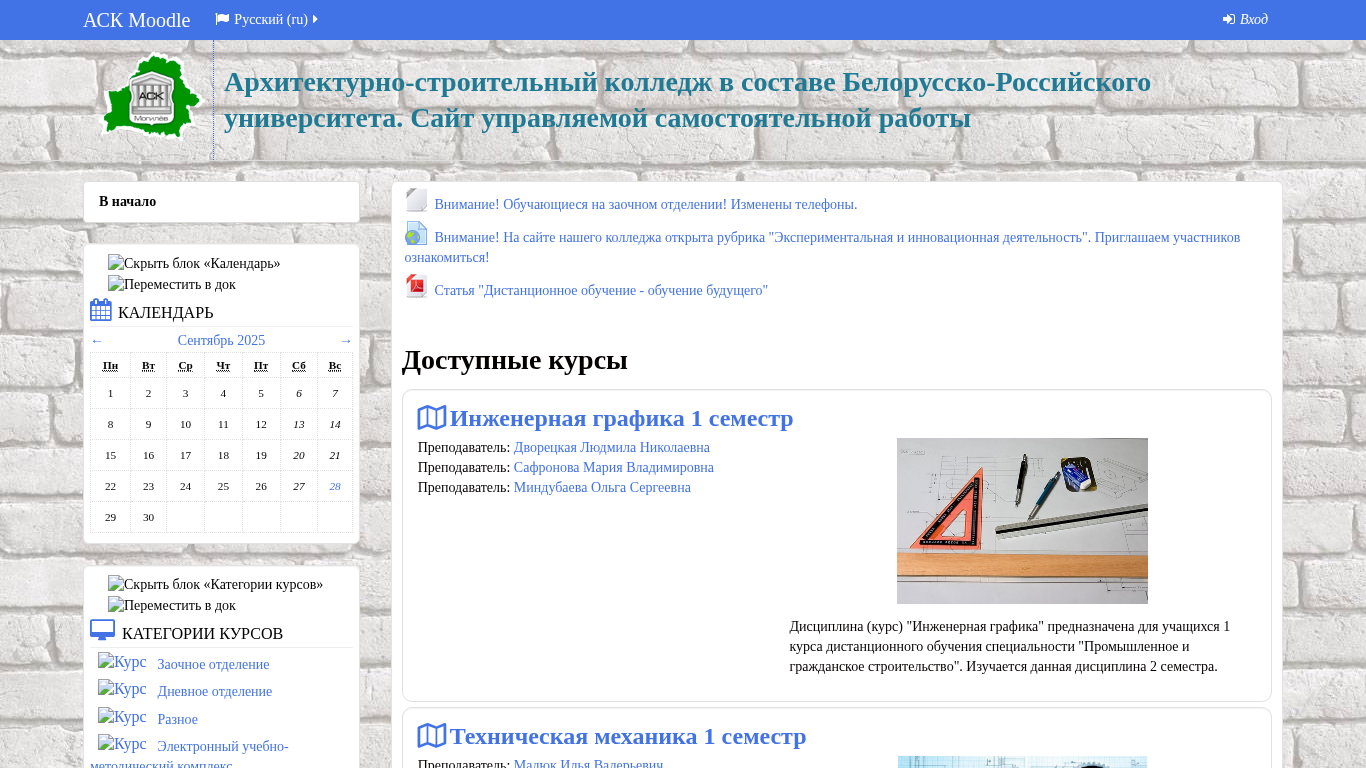This screenshot has height=768, width=1366.
Task: Click the globe page icon for innovation notice
Action: tap(416, 234)
